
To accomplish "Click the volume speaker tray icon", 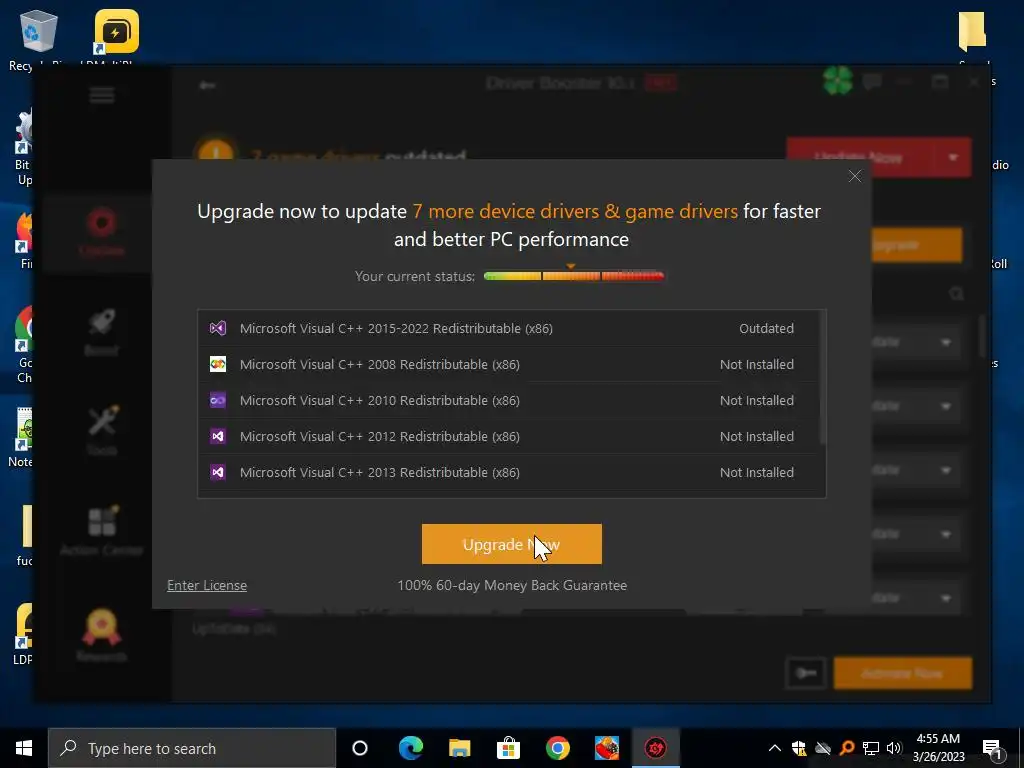I will click(894, 748).
